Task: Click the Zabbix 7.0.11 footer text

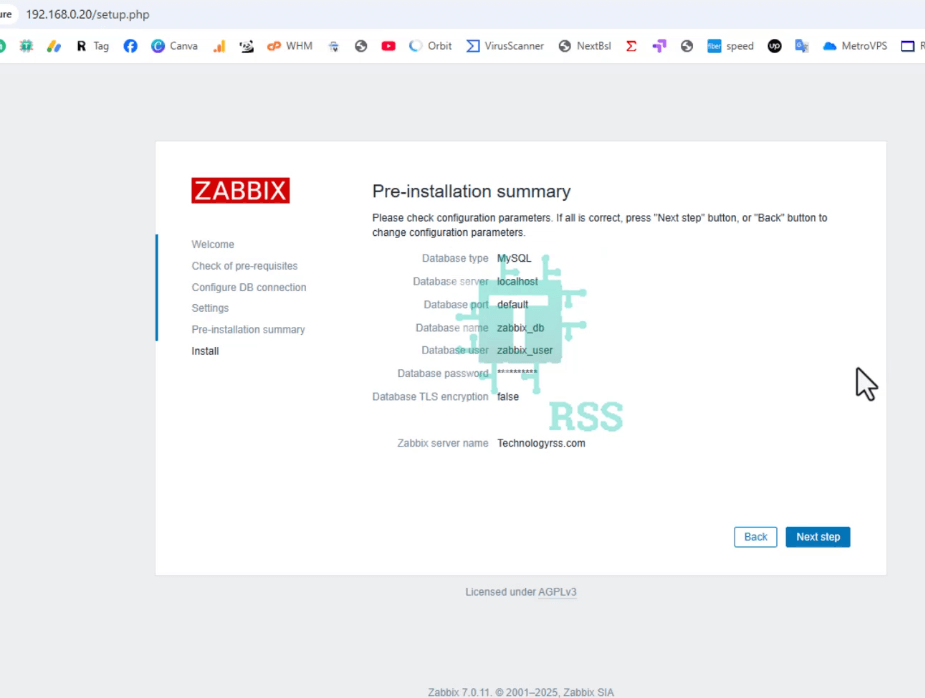Action: (x=521, y=692)
